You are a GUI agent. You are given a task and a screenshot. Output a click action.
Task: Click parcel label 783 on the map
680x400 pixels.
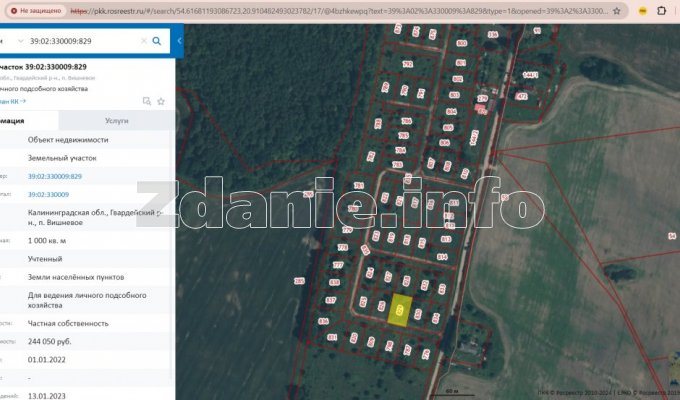pyautogui.click(x=397, y=164)
